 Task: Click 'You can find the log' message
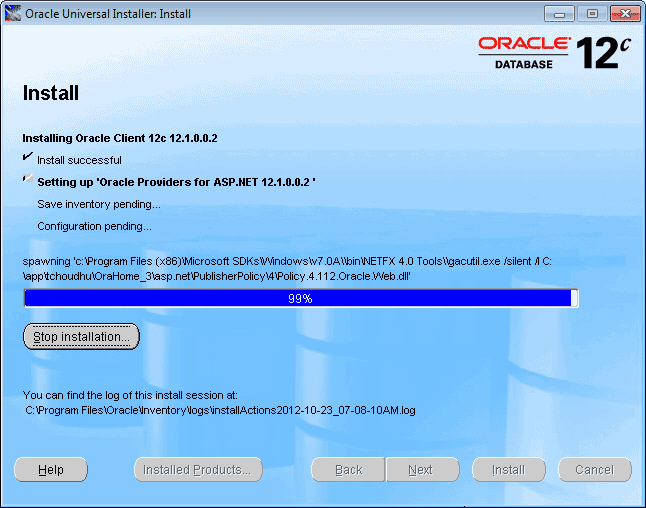point(130,395)
